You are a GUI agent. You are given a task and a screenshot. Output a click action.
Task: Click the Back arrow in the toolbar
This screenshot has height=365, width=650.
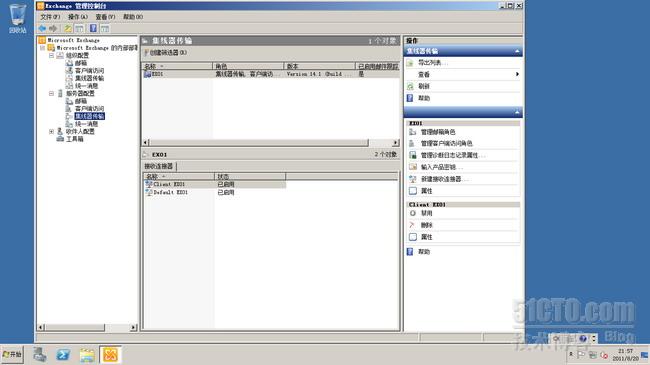pos(42,28)
